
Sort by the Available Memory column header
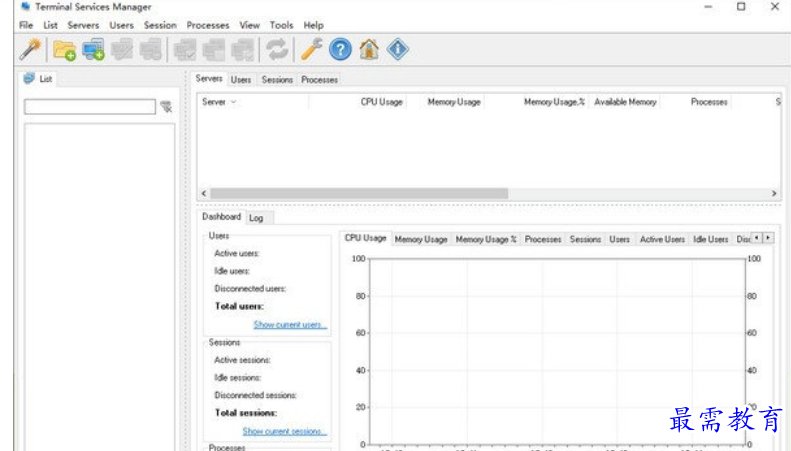pyautogui.click(x=625, y=102)
